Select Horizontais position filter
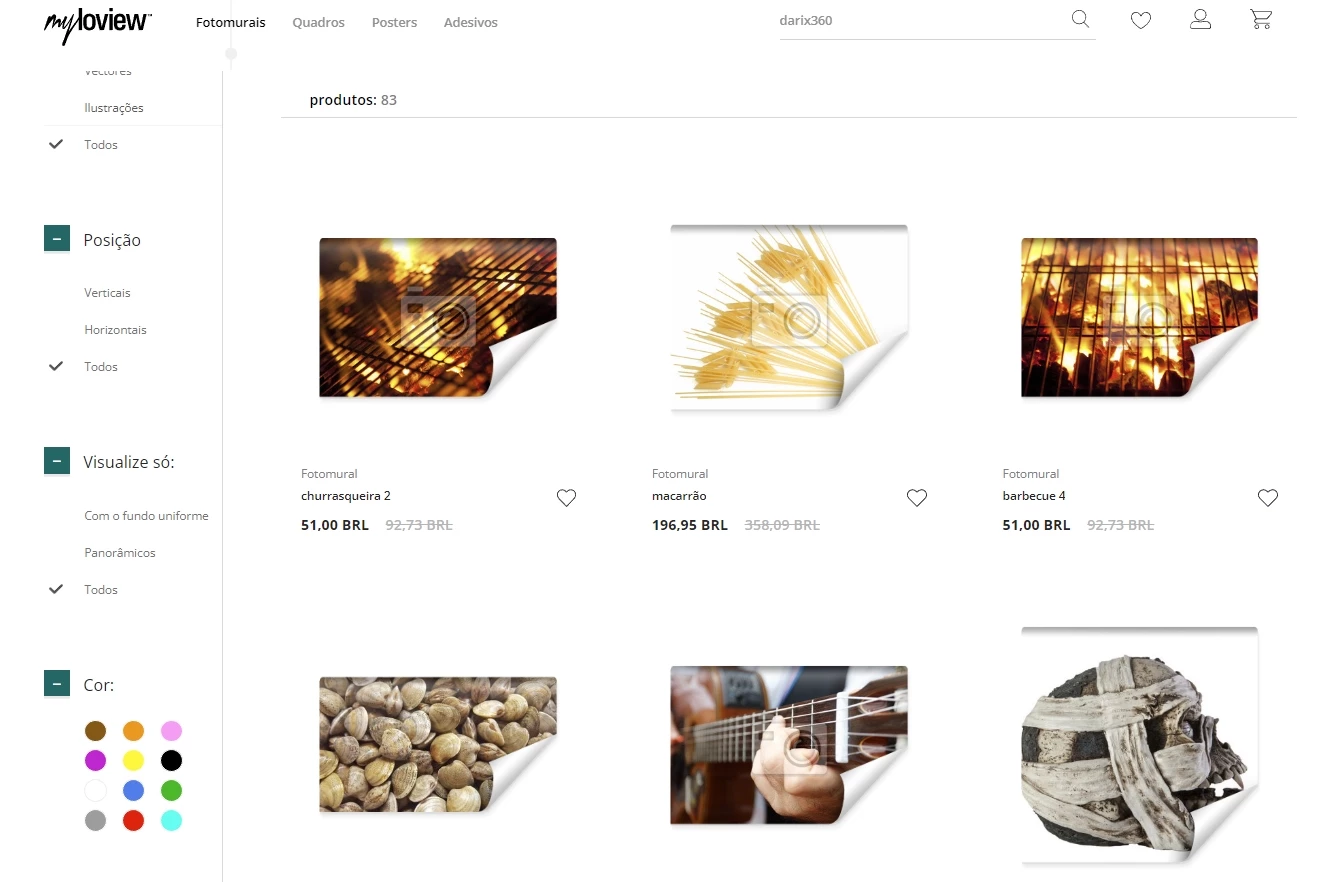The height and width of the screenshot is (882, 1330). click(115, 330)
